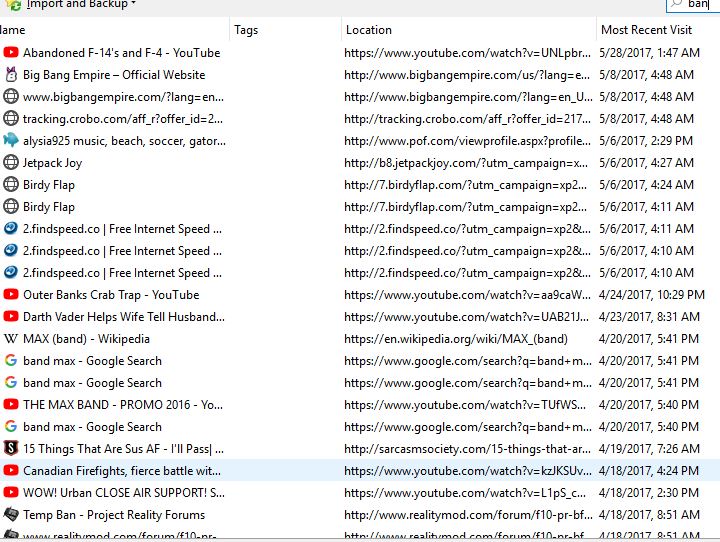Sort by the Tags column header
720x542 pixels.
(246, 30)
